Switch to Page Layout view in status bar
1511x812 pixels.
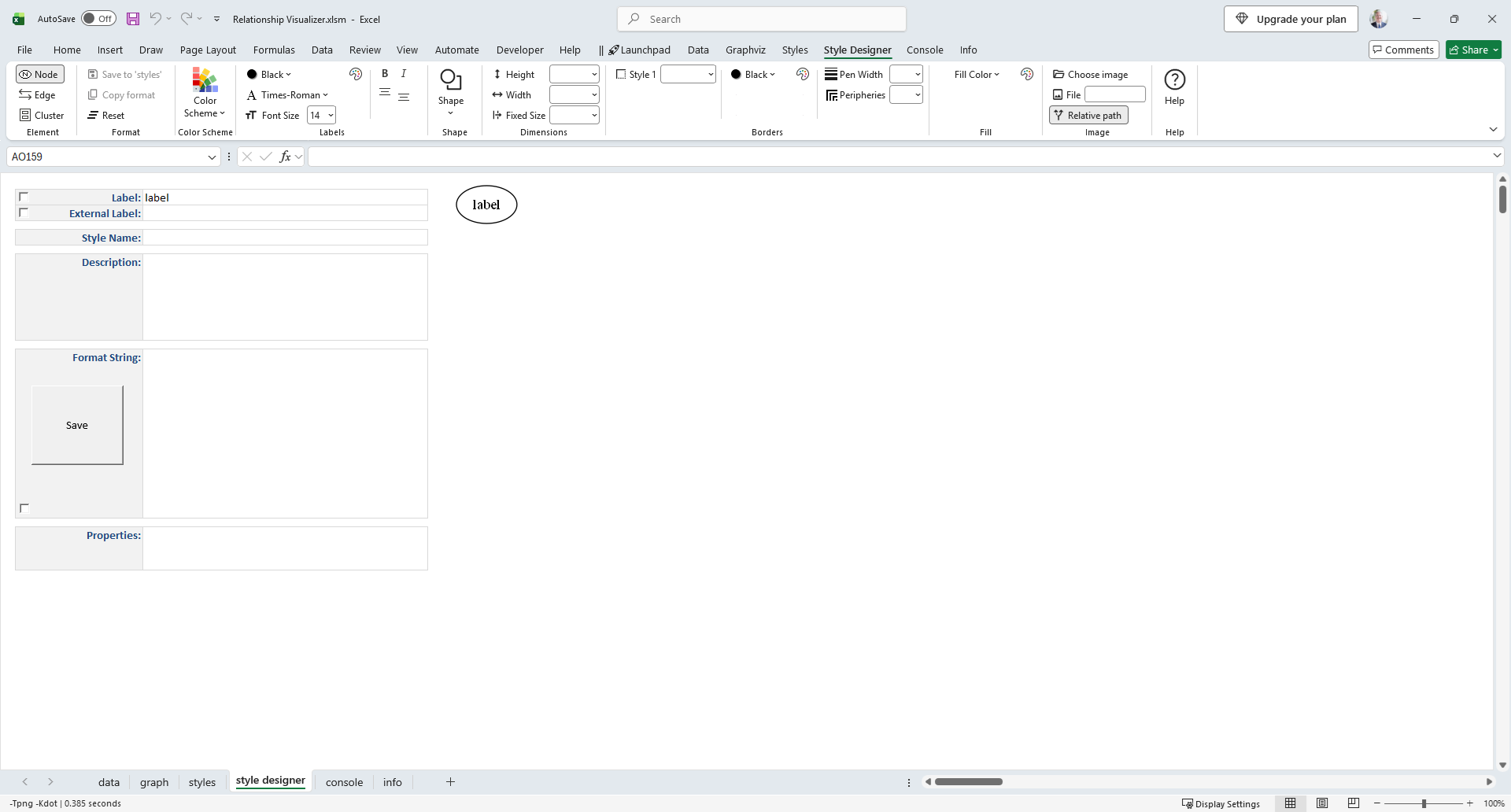pos(1322,803)
